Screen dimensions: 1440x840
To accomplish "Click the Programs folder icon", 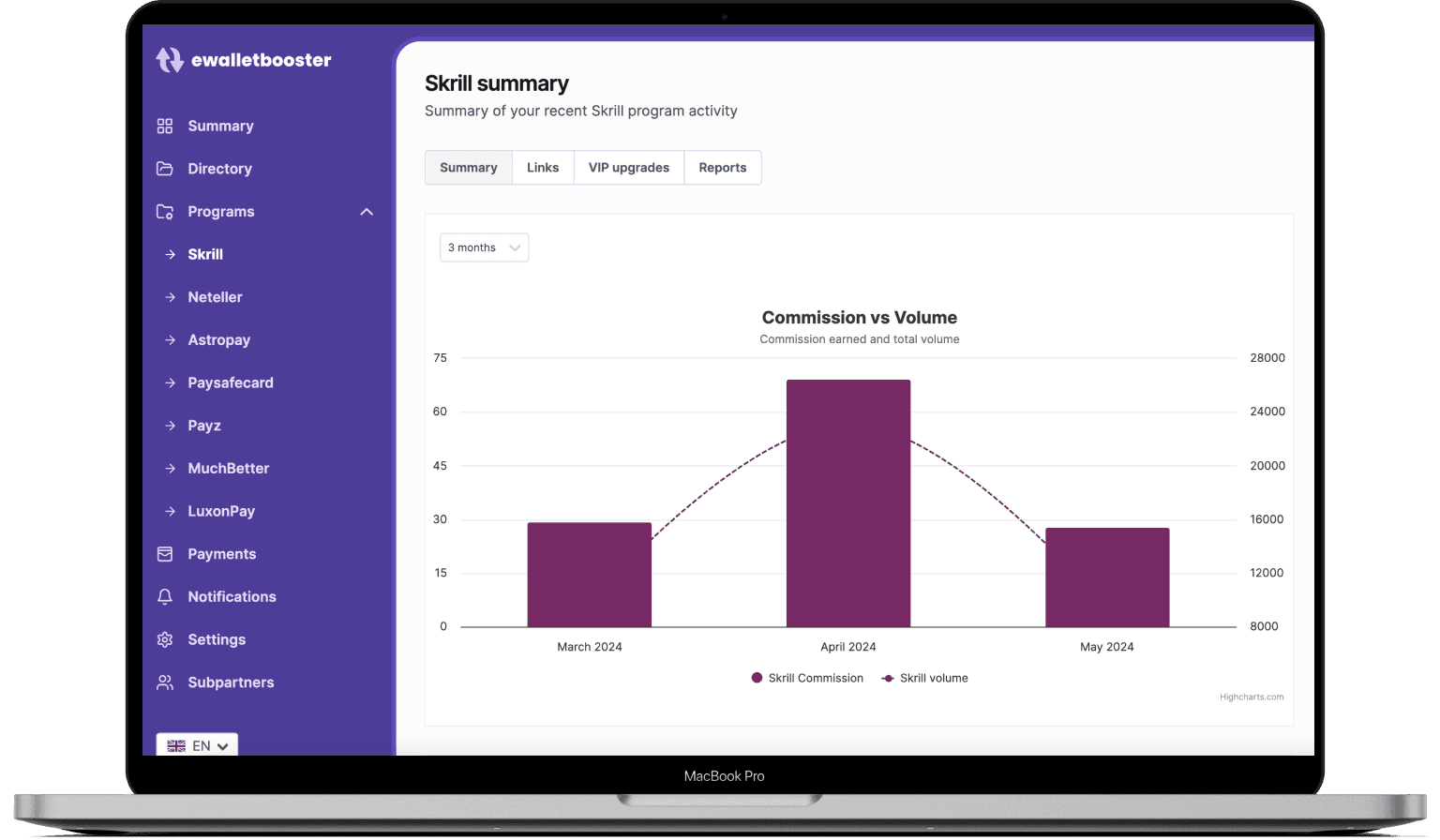I will click(x=165, y=212).
